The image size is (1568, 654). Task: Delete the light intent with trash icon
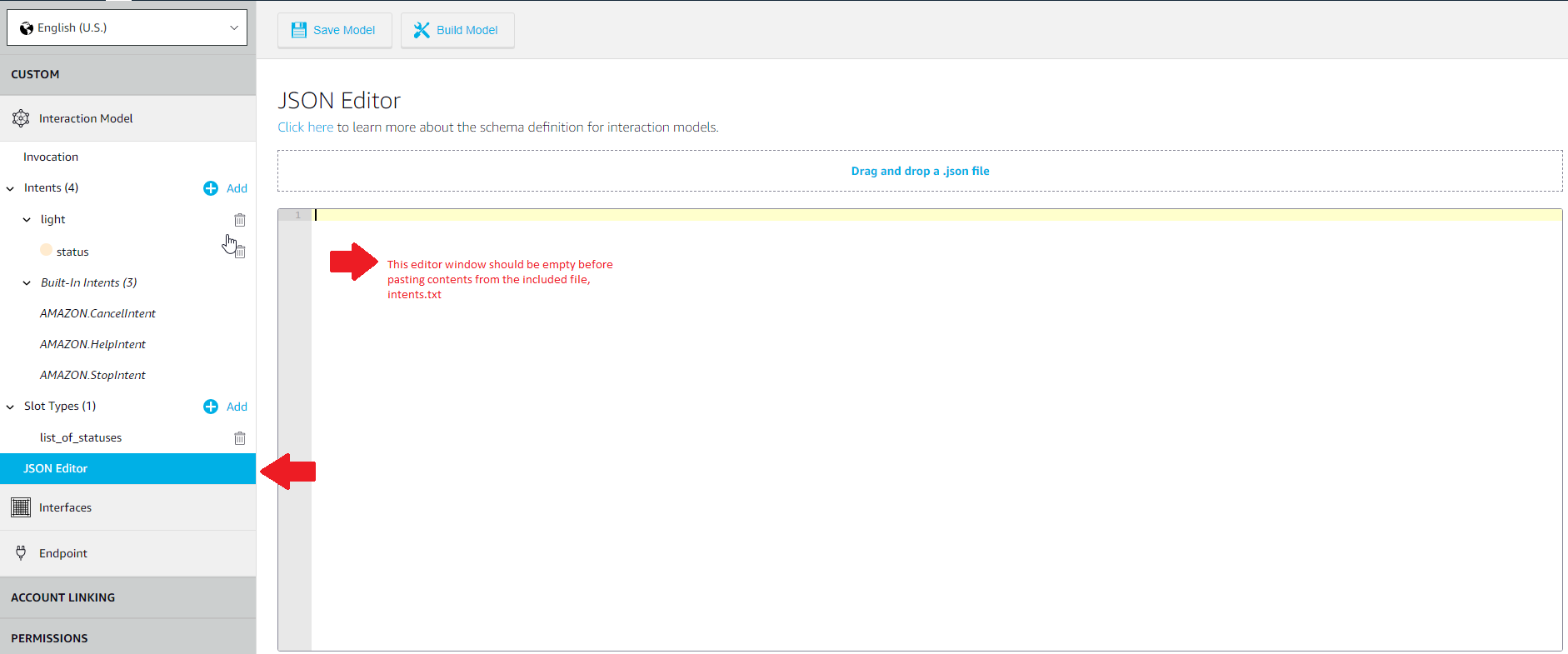click(x=240, y=220)
